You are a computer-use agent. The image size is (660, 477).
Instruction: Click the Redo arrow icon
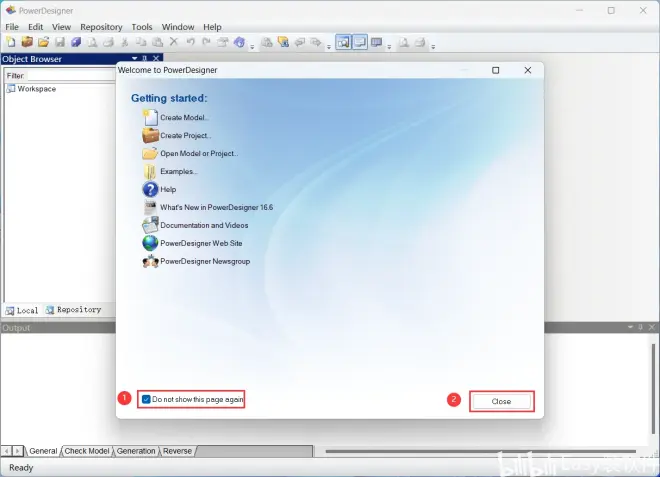206,42
